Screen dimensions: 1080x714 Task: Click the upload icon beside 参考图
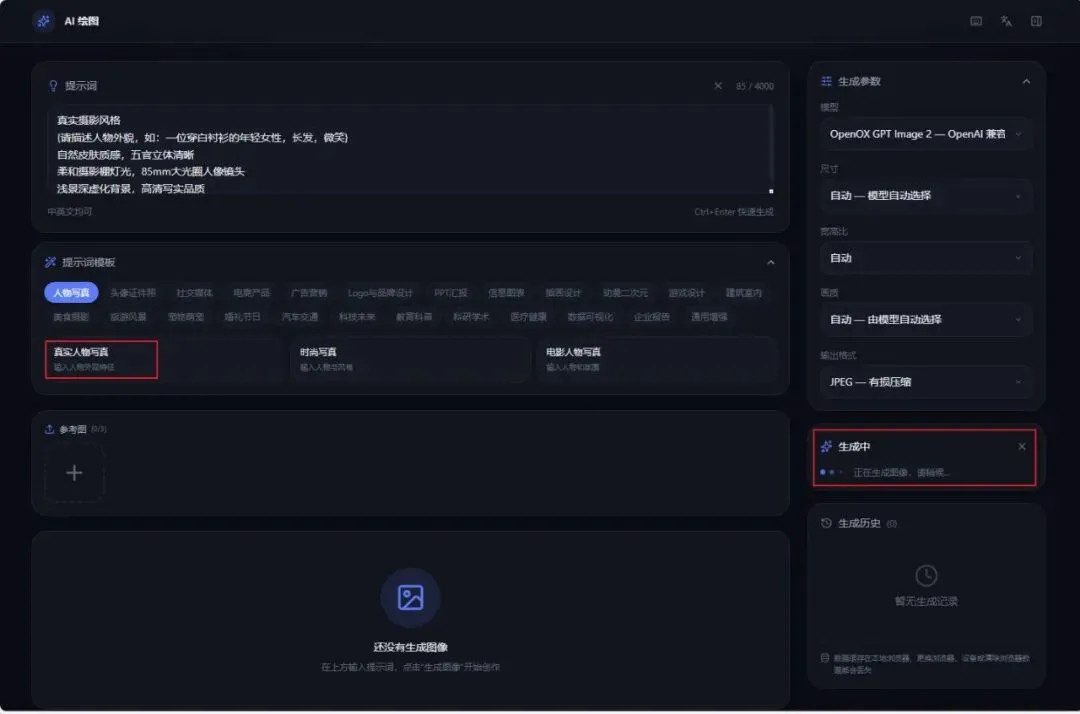coord(50,429)
